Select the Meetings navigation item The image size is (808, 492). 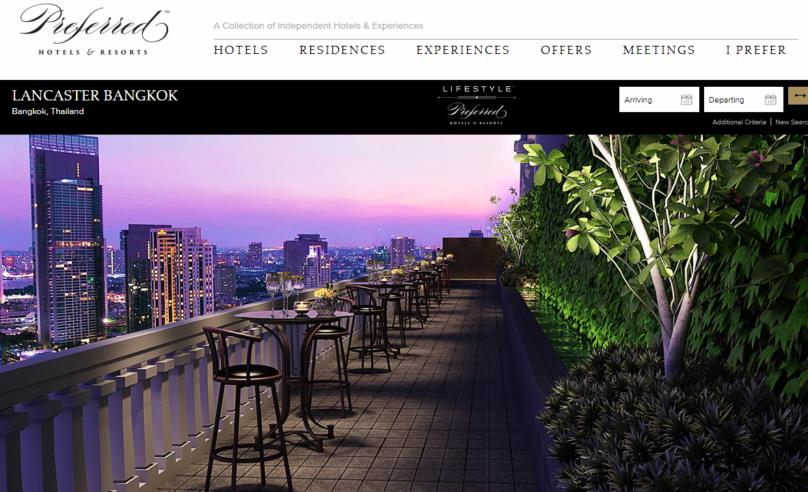click(x=659, y=50)
